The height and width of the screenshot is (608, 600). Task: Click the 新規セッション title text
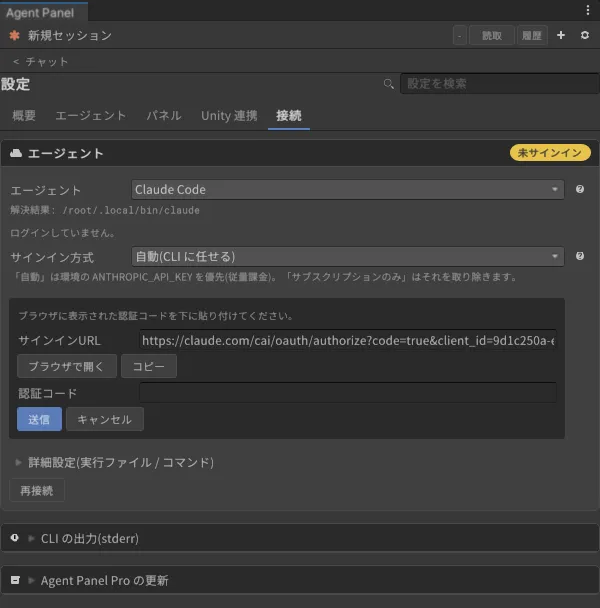(70, 35)
